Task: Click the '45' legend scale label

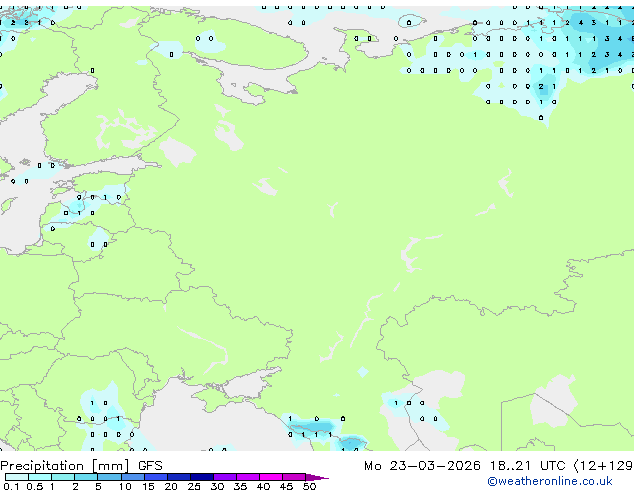Action: click(286, 486)
